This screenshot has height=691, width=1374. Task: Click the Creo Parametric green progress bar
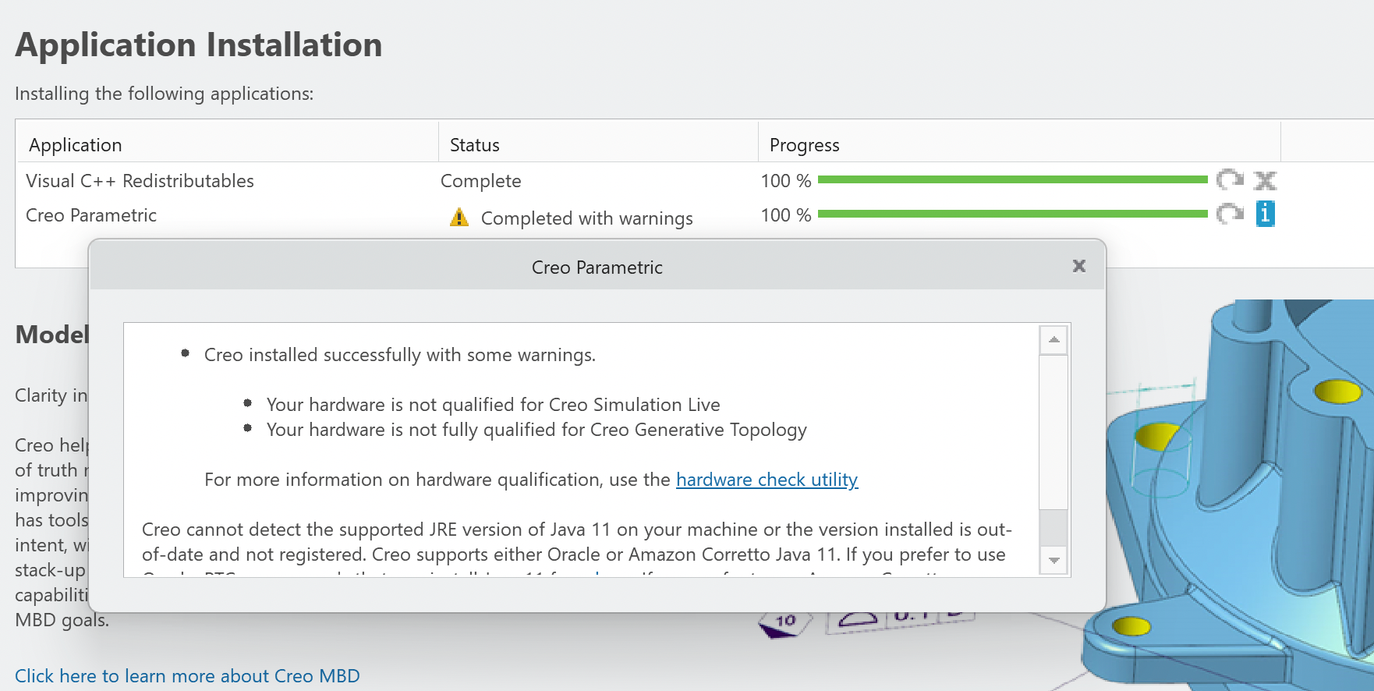[x=1012, y=214]
